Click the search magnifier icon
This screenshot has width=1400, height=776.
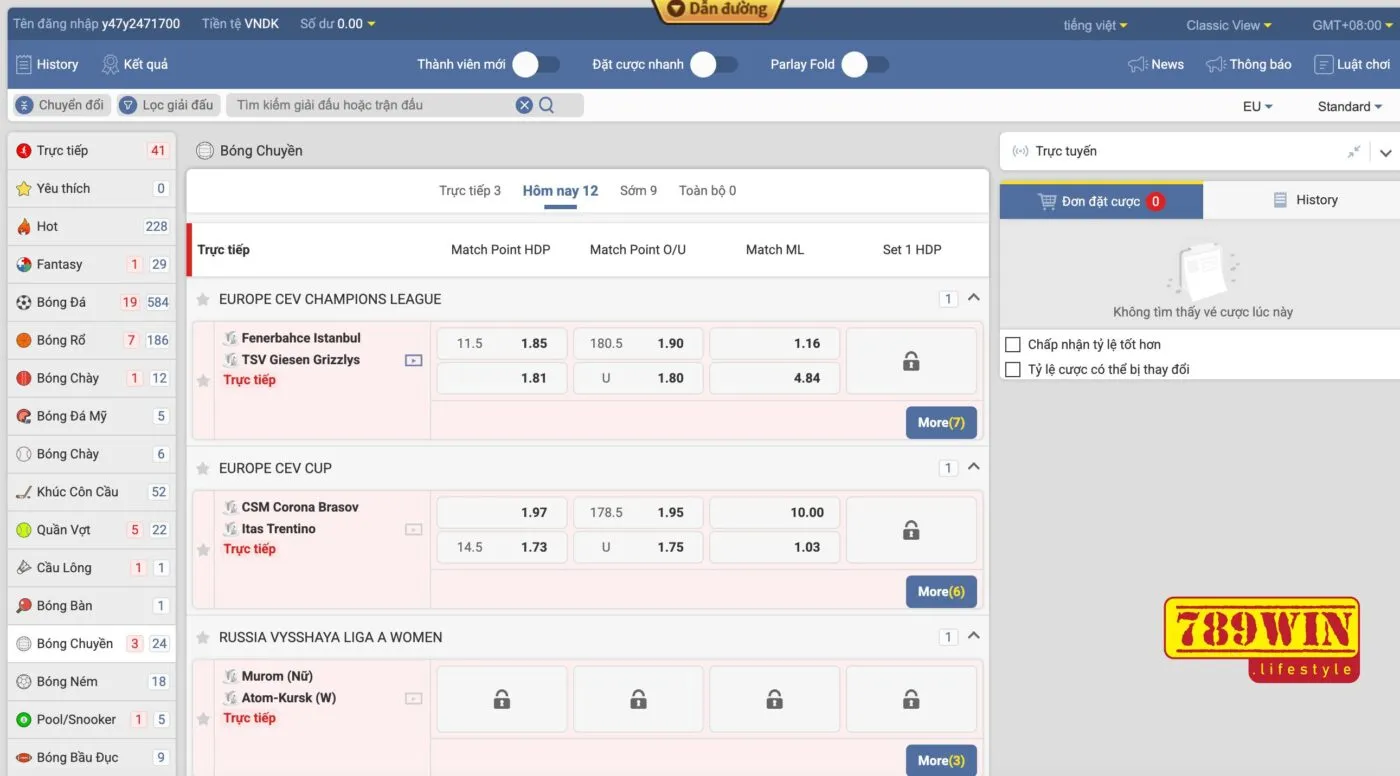pyautogui.click(x=547, y=105)
